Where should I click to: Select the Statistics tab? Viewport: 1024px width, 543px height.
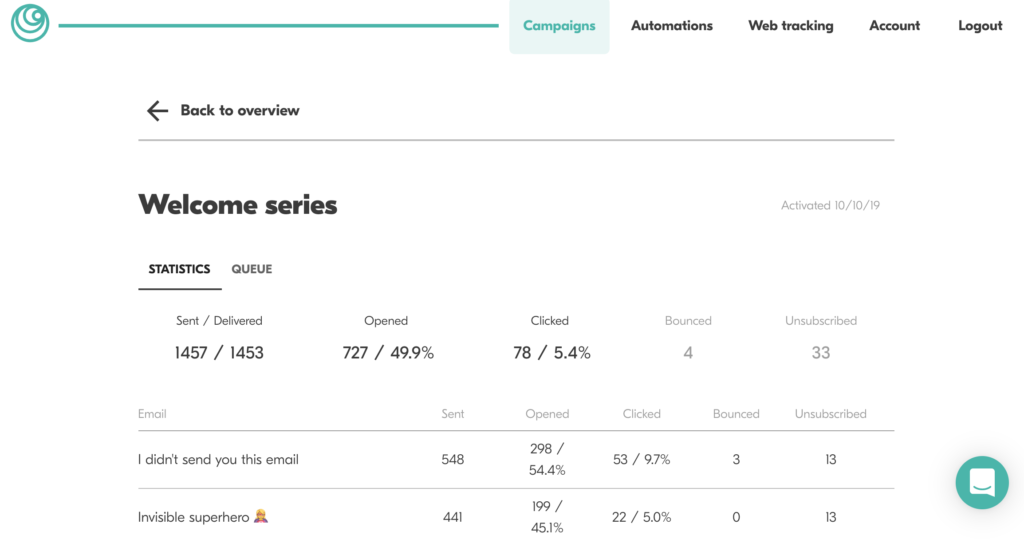click(x=179, y=269)
